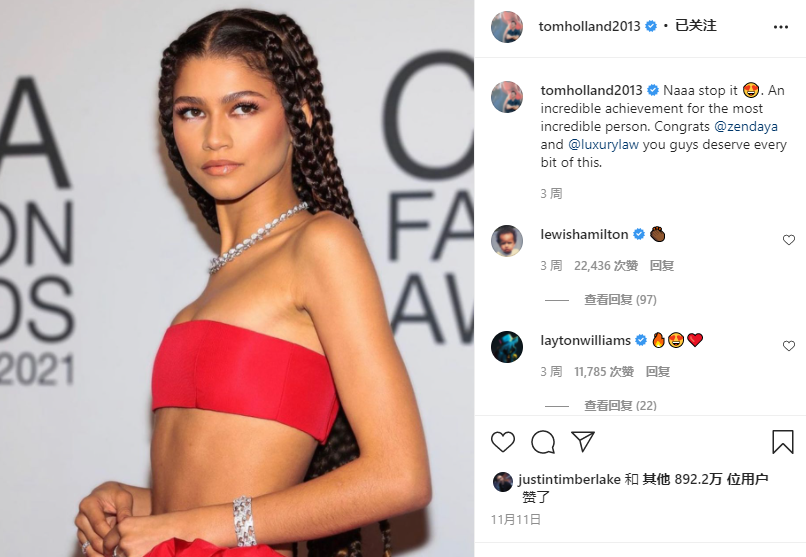Viewport: 806px width, 557px height.
Task: Like laytonwilliams' comment heart
Action: click(x=789, y=346)
